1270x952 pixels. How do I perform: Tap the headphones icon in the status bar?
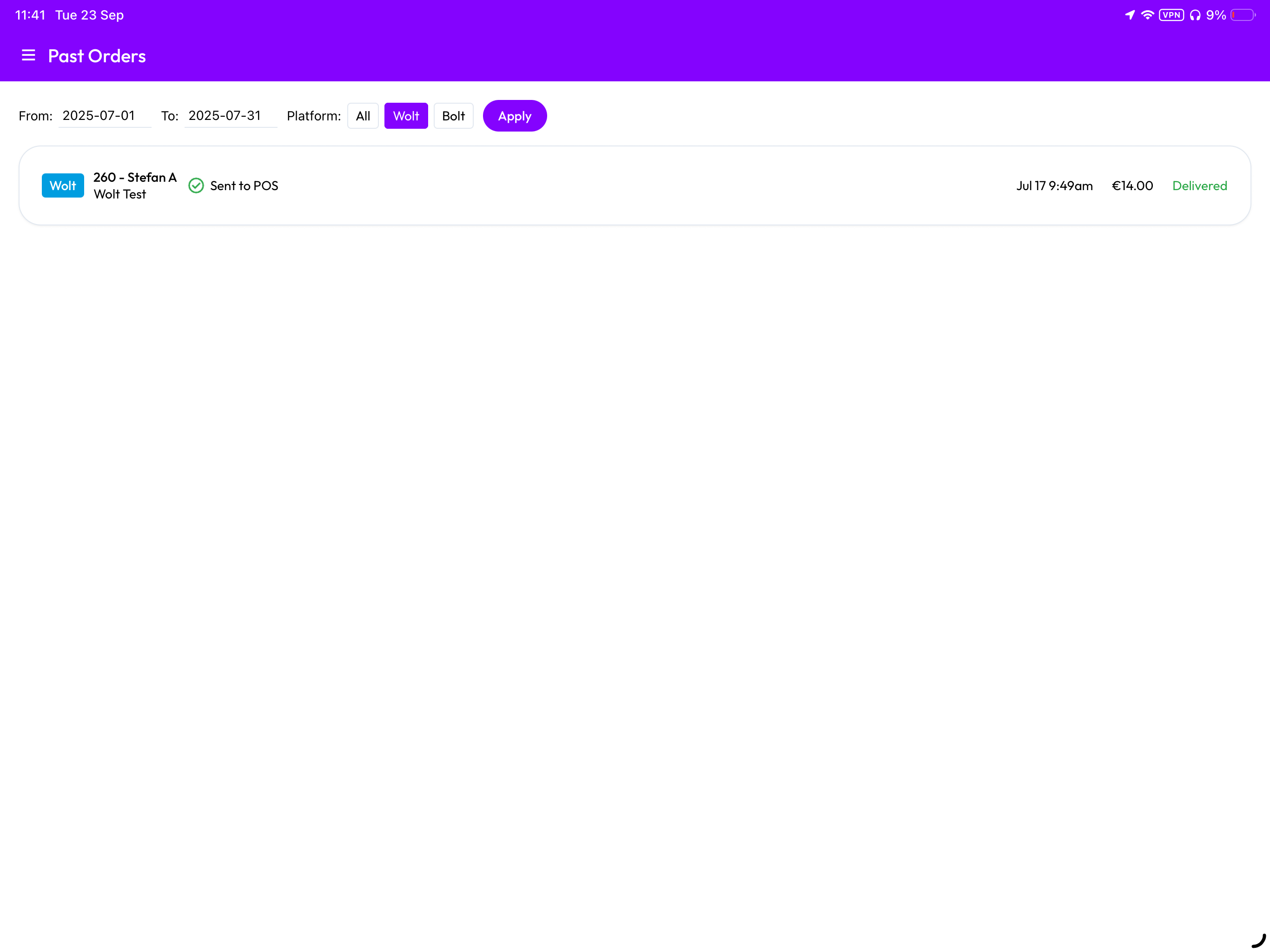click(x=1195, y=15)
